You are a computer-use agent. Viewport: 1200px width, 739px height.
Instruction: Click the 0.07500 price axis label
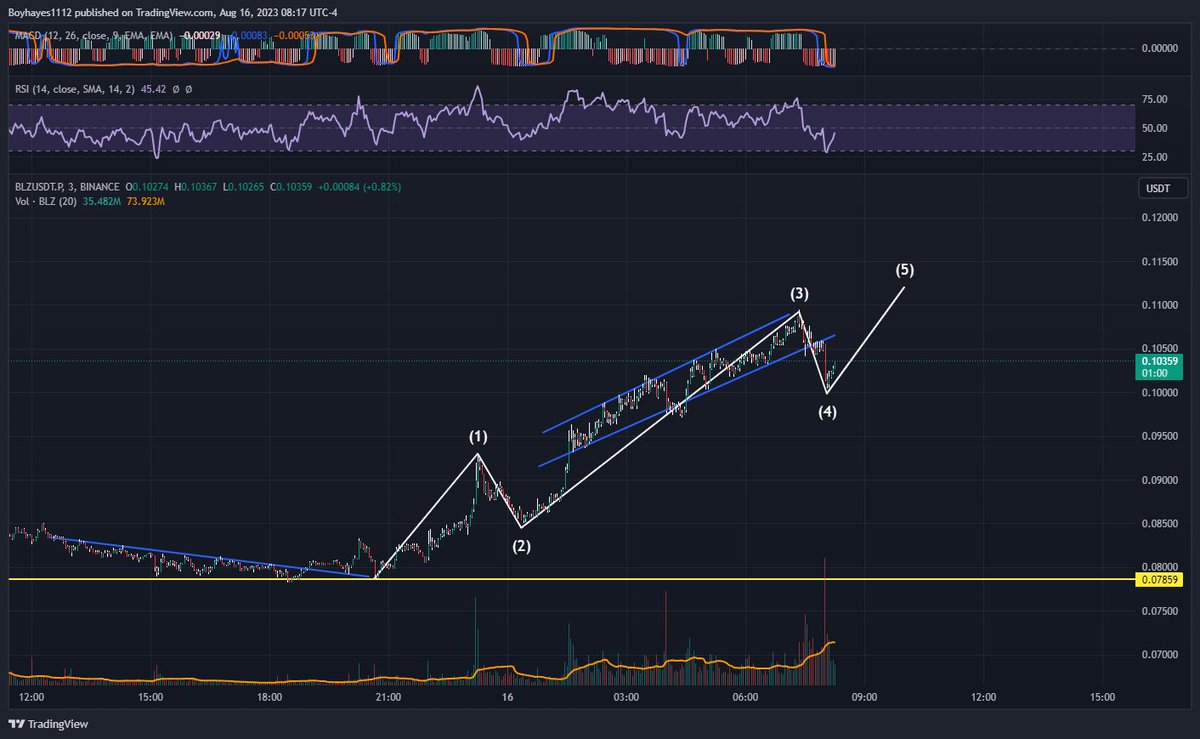(1158, 611)
